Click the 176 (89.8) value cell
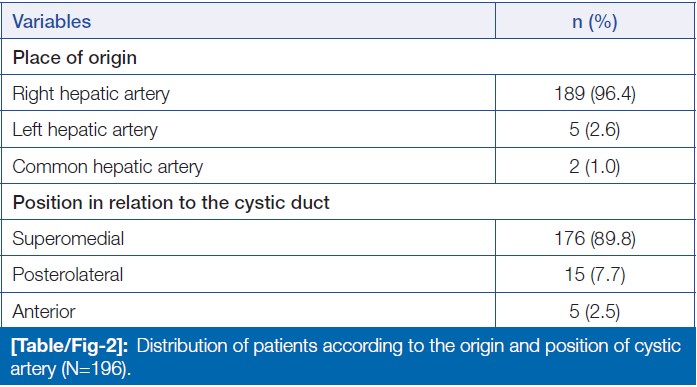The image size is (697, 387). click(x=595, y=239)
